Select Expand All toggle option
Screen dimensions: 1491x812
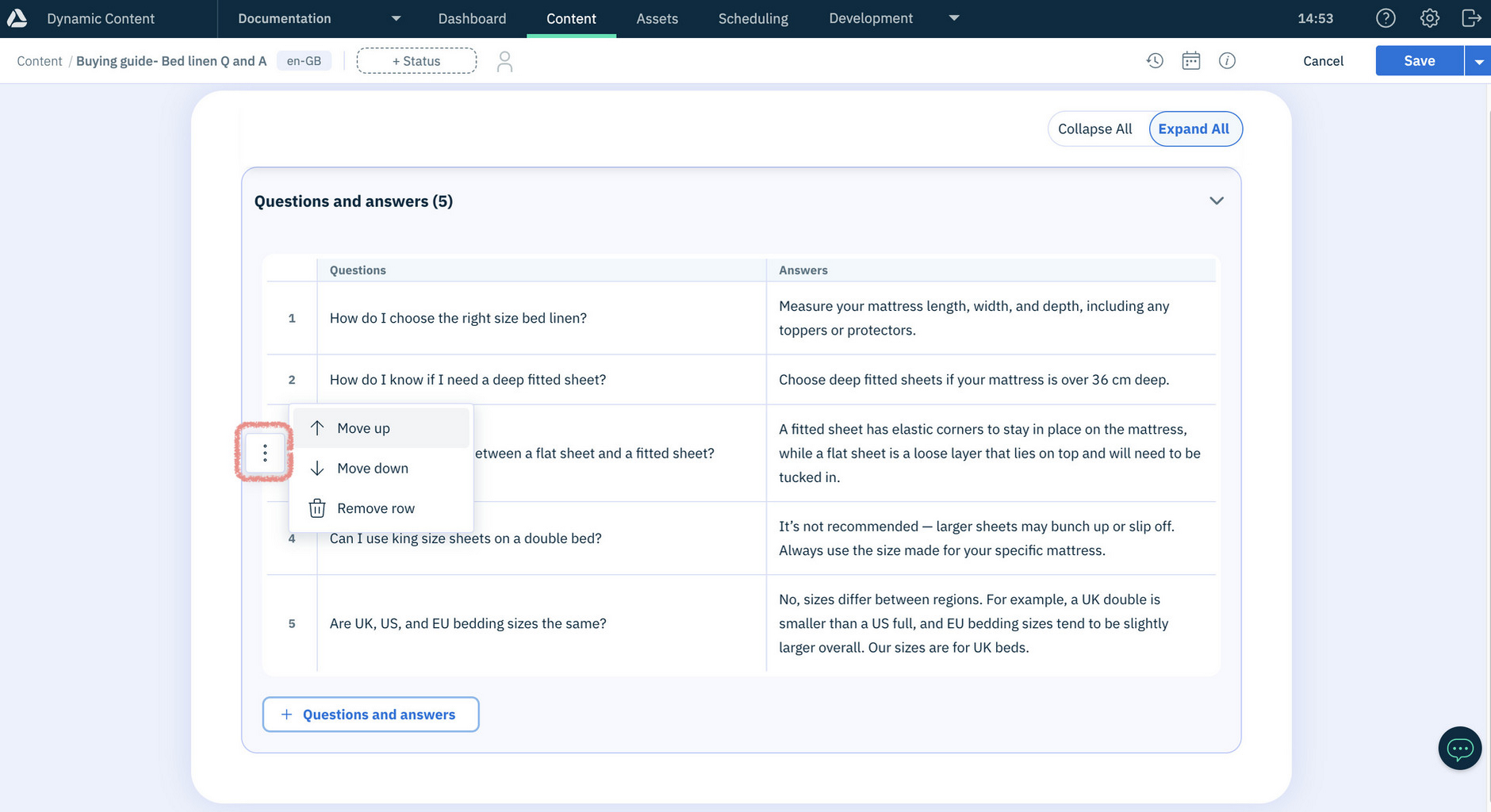(x=1194, y=129)
